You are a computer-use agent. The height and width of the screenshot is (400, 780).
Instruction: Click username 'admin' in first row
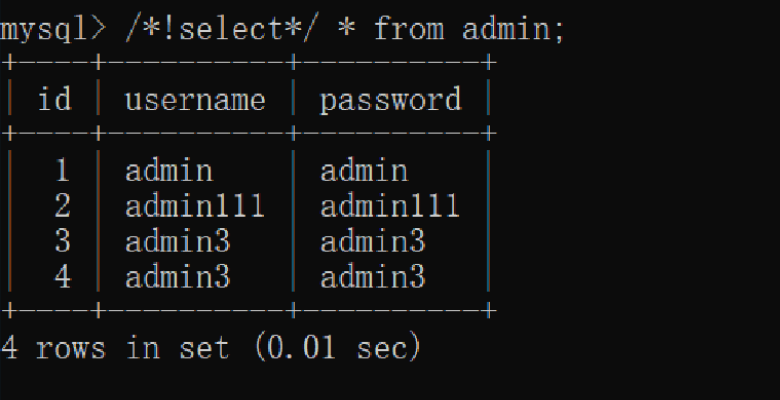click(168, 171)
